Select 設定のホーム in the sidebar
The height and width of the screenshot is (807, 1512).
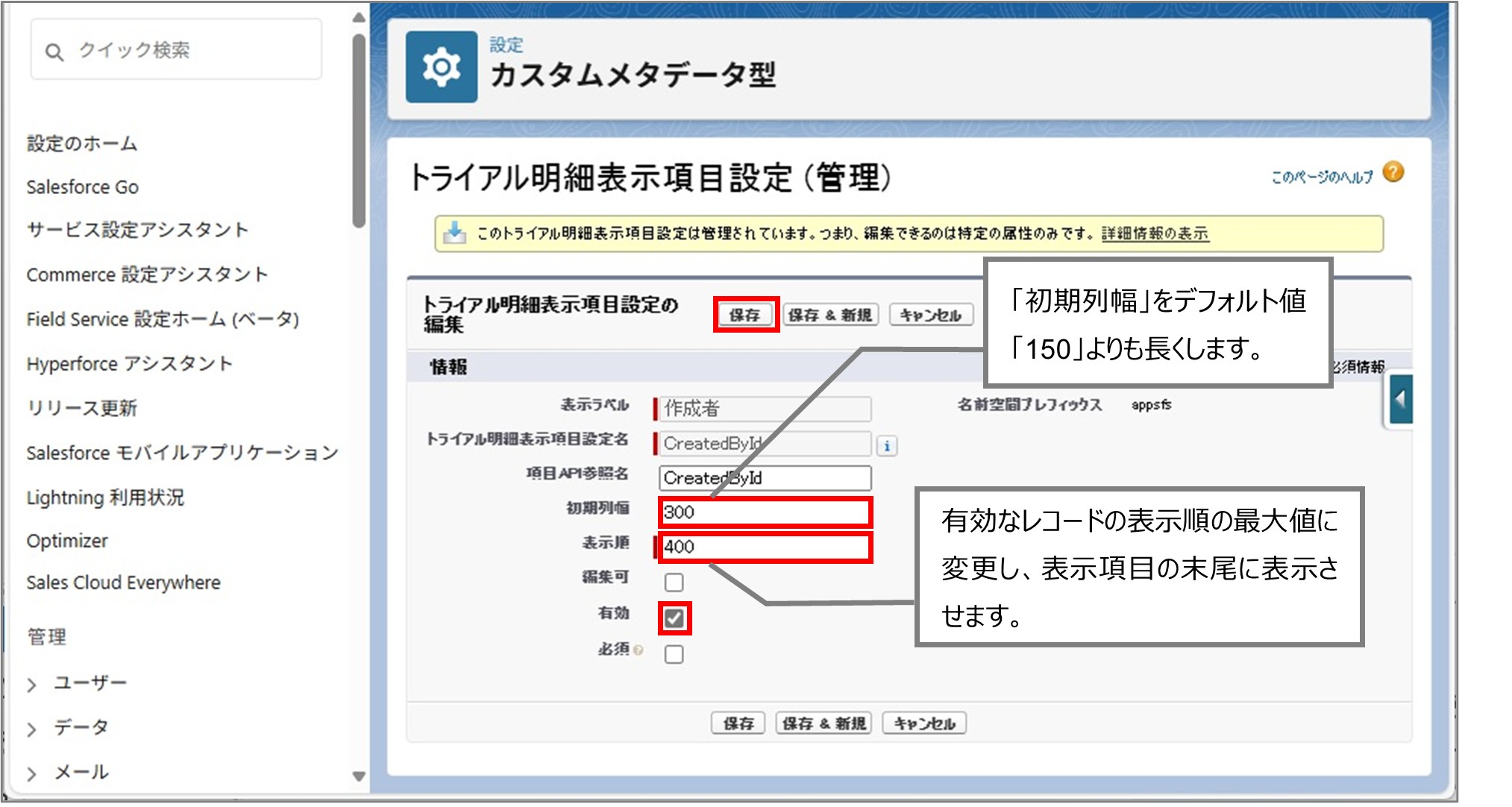[x=81, y=144]
